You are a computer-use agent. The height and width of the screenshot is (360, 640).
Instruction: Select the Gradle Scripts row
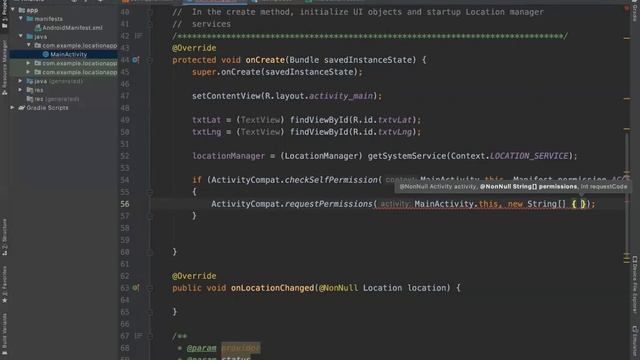tap(63, 108)
